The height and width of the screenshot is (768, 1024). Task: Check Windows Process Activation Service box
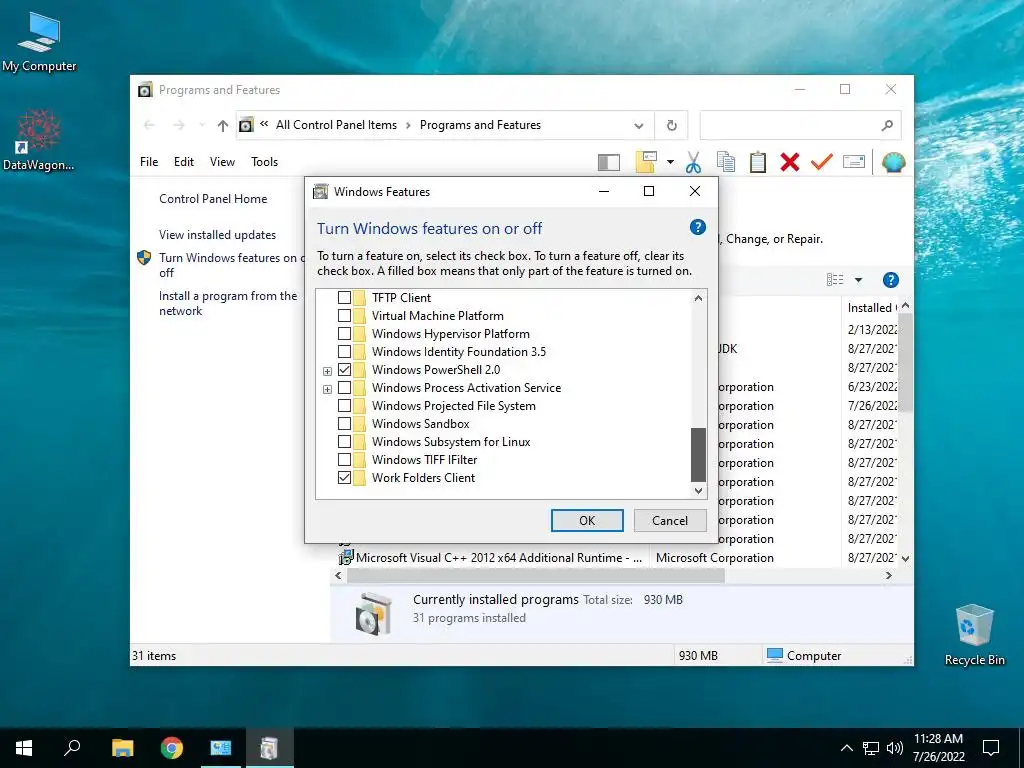coord(344,388)
